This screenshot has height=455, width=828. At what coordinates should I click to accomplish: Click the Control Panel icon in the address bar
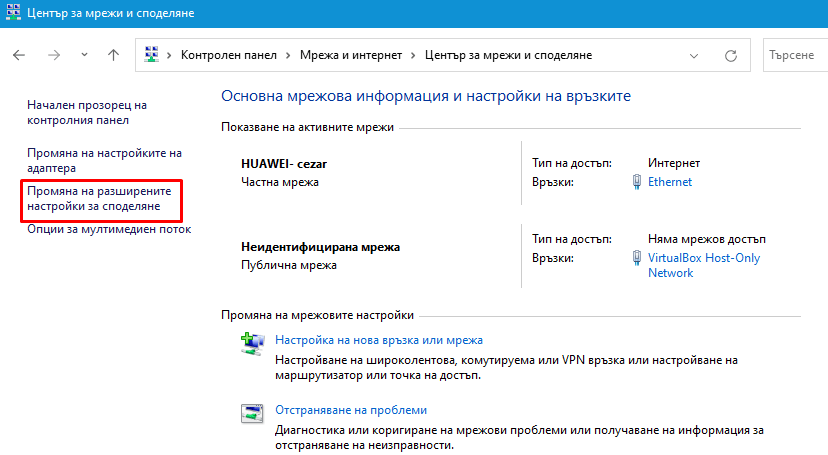click(152, 54)
